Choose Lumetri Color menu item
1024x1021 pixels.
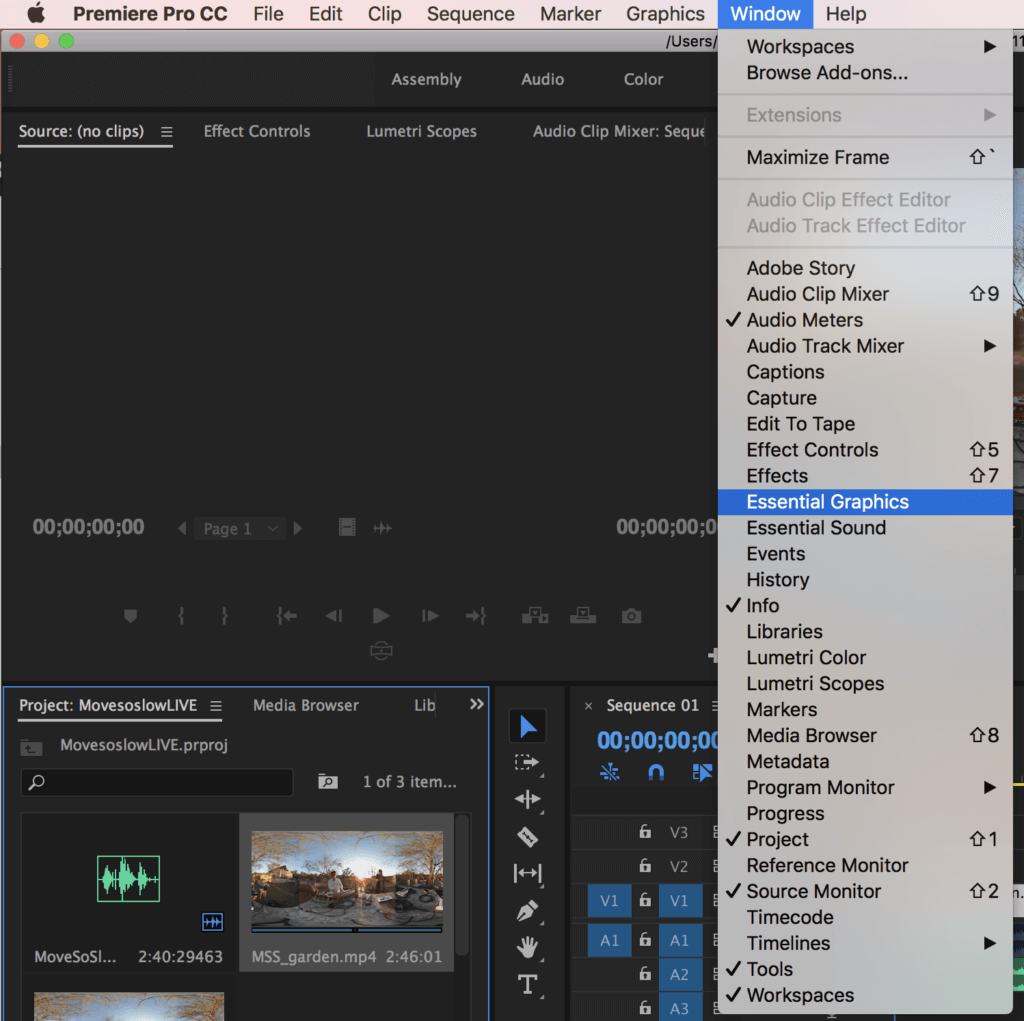(x=865, y=657)
